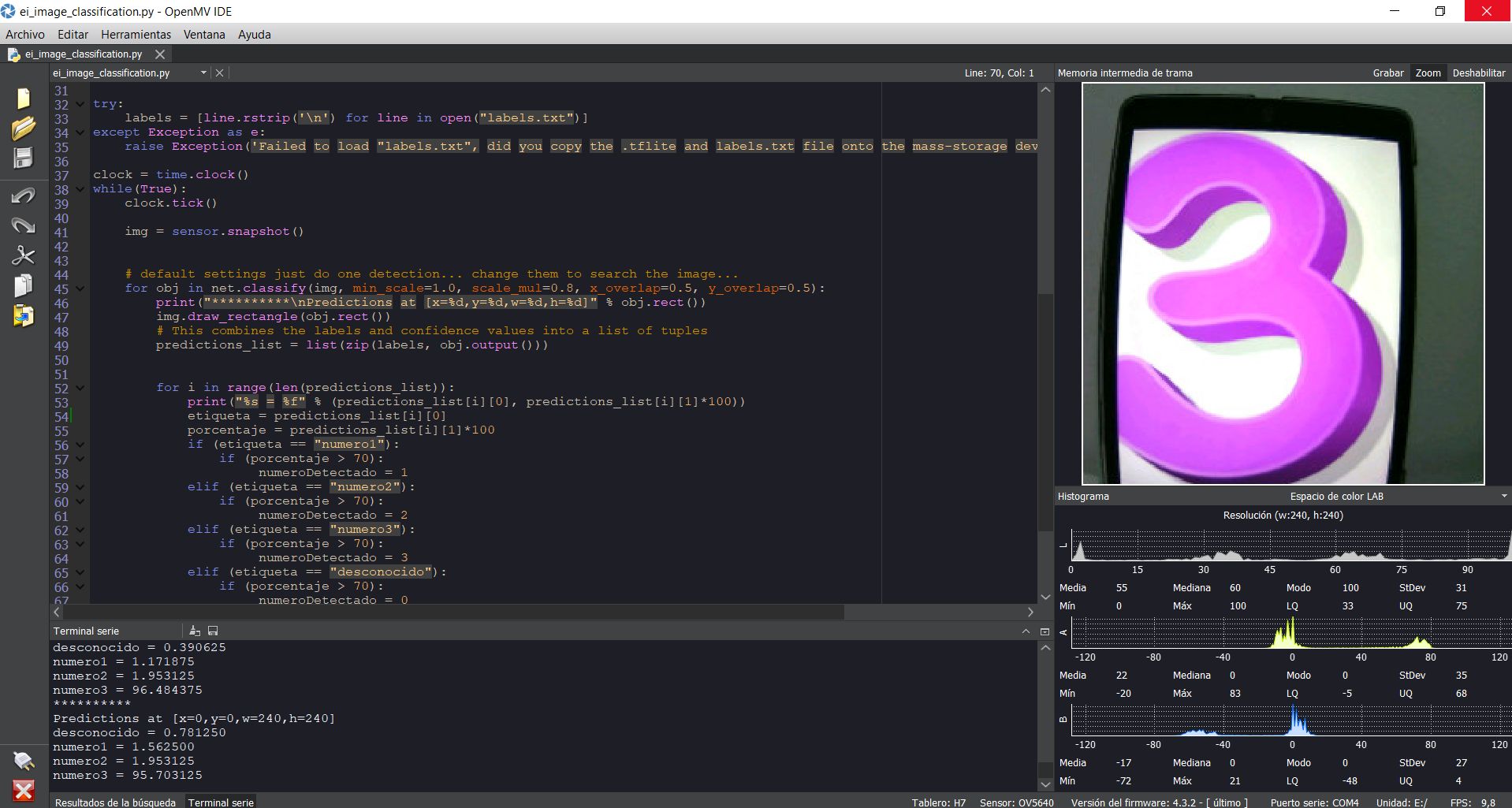
Task: Click the sensor.snapshot() code on line 41
Action: click(x=237, y=231)
